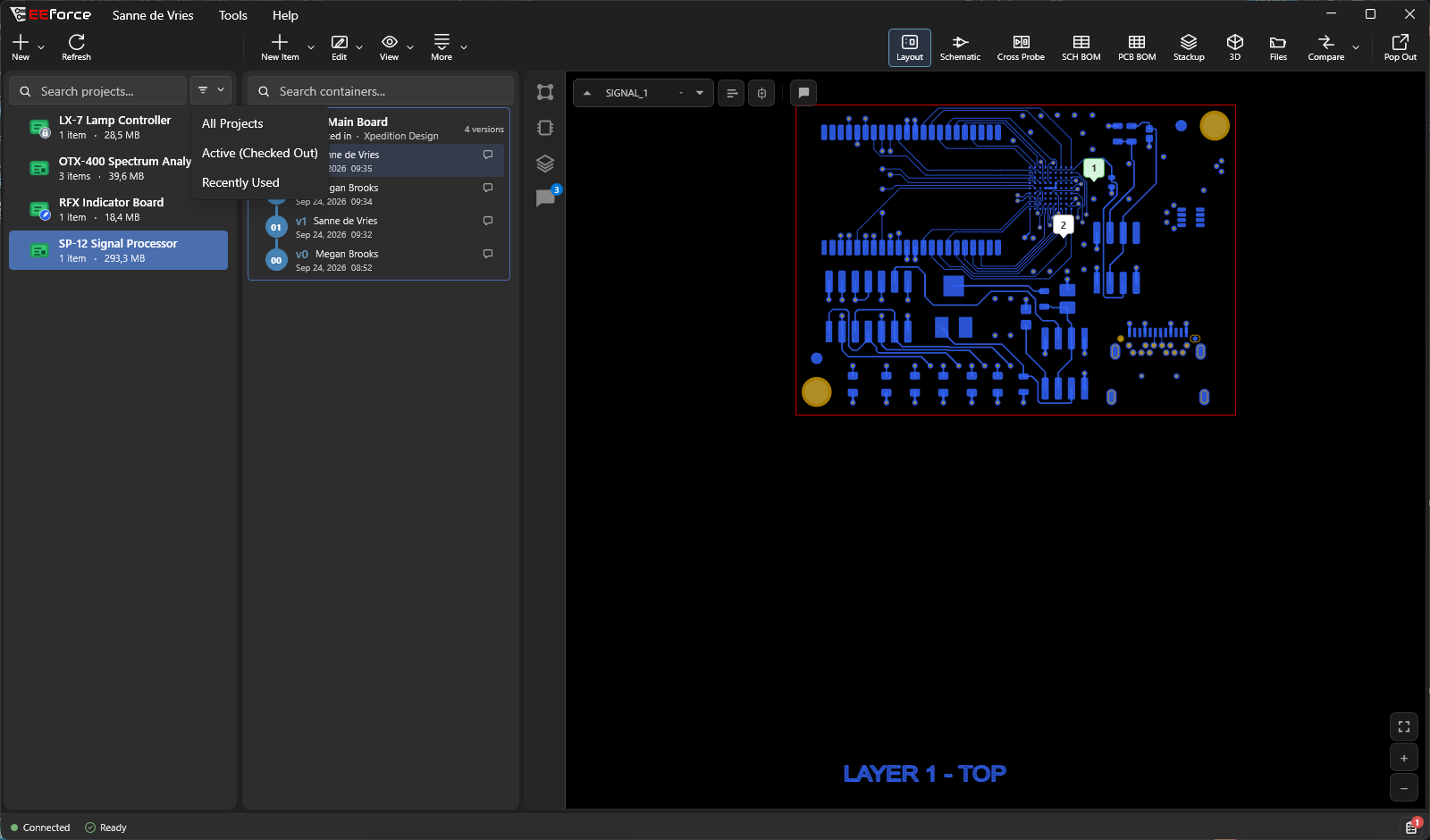Refresh the project list
Screen dimensions: 1430x840
point(76,47)
